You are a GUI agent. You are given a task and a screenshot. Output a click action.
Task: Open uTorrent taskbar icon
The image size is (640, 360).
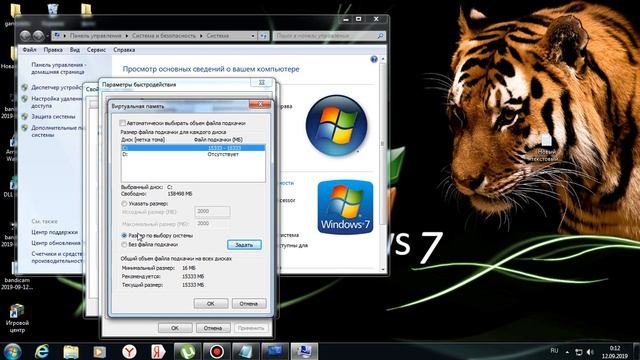[x=187, y=351]
